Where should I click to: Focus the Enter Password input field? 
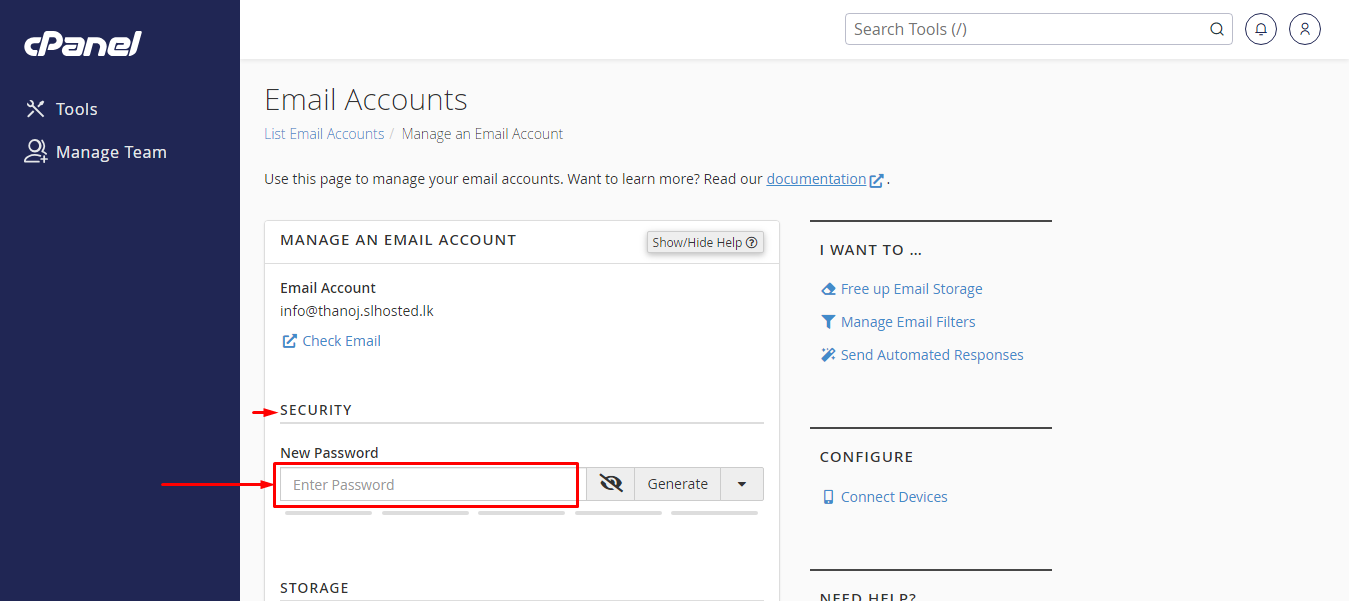[x=426, y=485]
